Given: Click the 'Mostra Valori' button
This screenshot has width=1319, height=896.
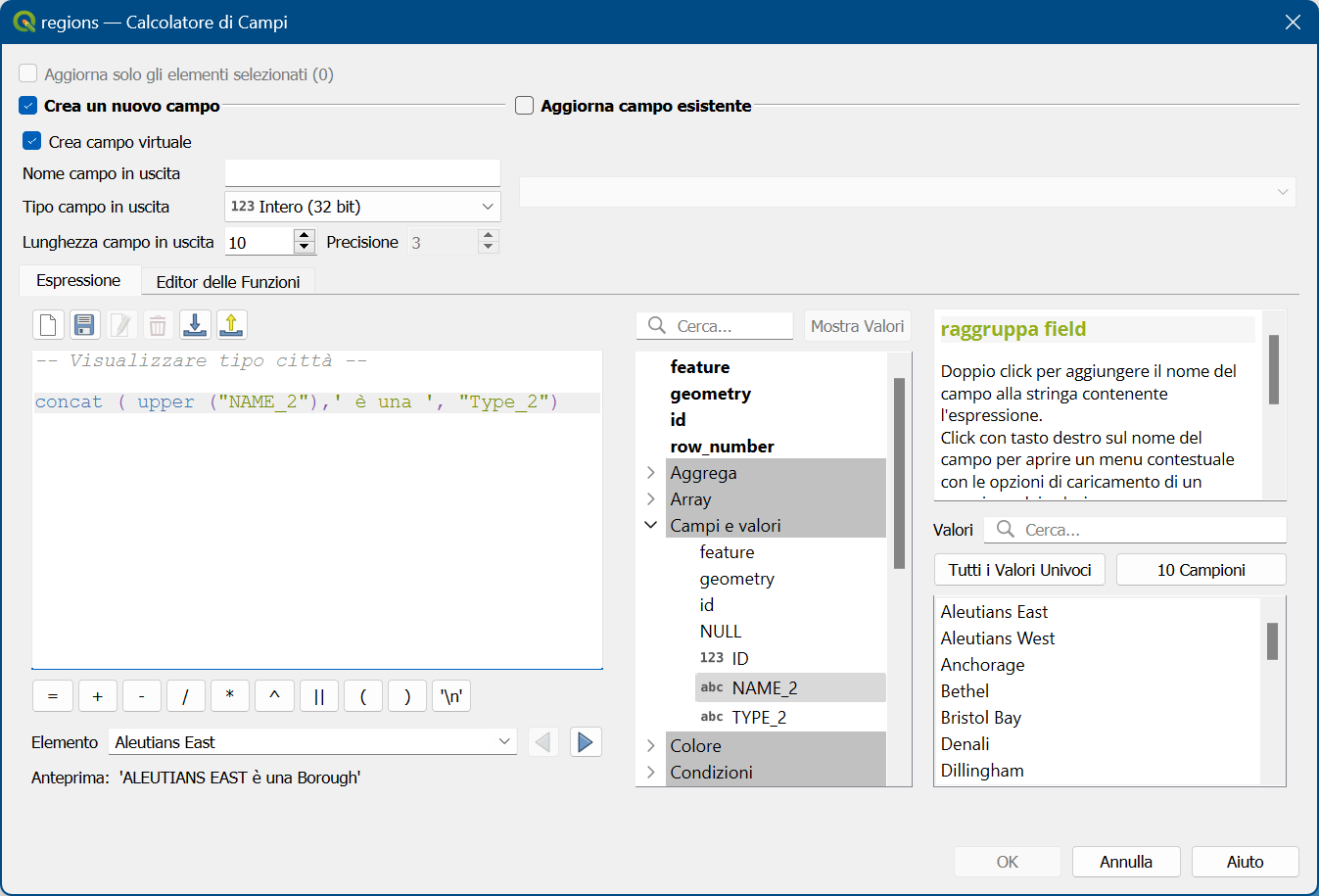Looking at the screenshot, I should point(857,326).
